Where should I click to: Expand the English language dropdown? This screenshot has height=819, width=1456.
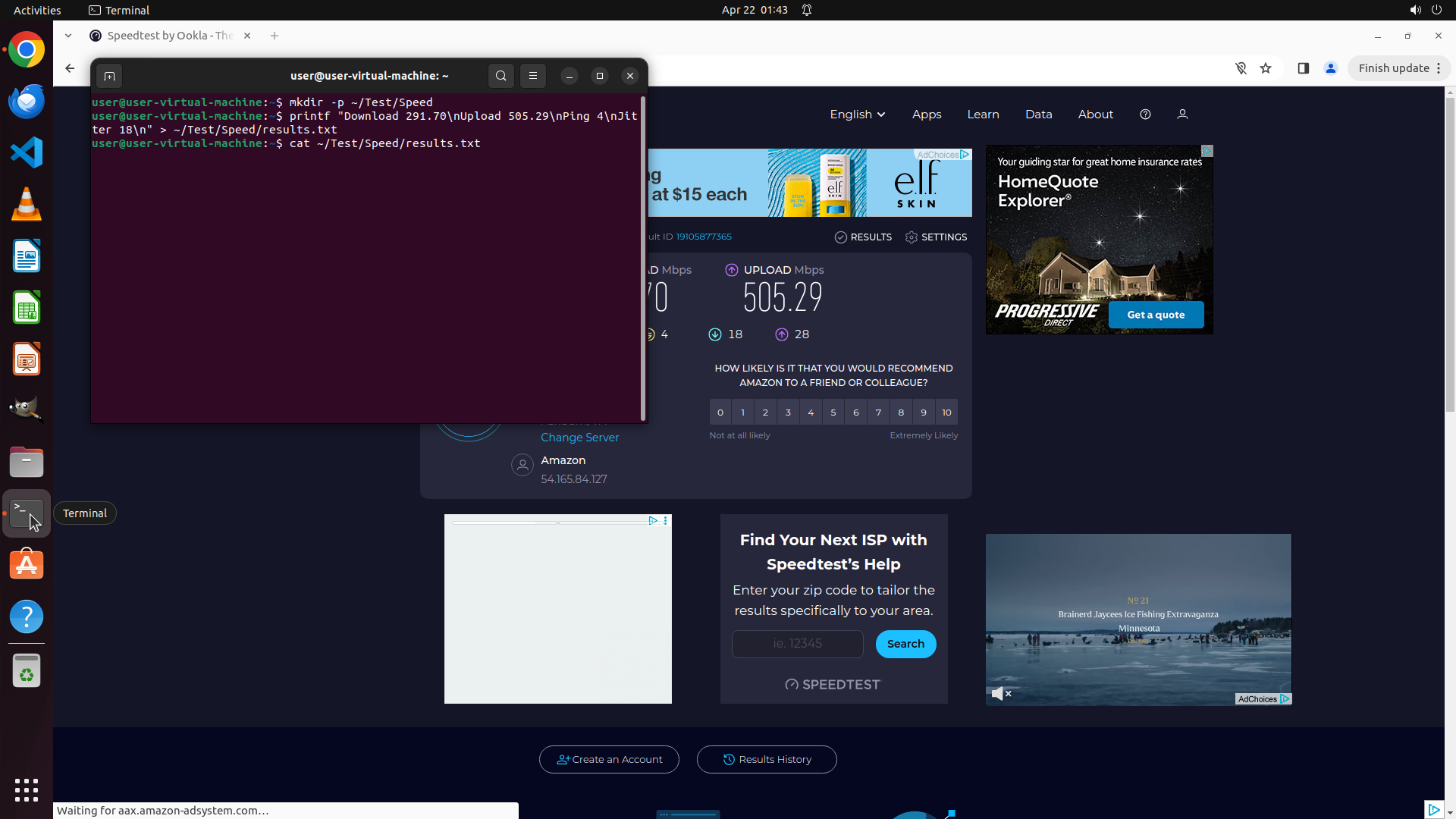tap(857, 115)
